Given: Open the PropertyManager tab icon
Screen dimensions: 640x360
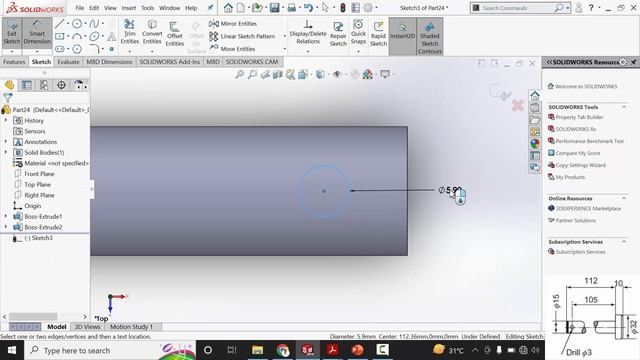Looking at the screenshot, I should (27, 85).
